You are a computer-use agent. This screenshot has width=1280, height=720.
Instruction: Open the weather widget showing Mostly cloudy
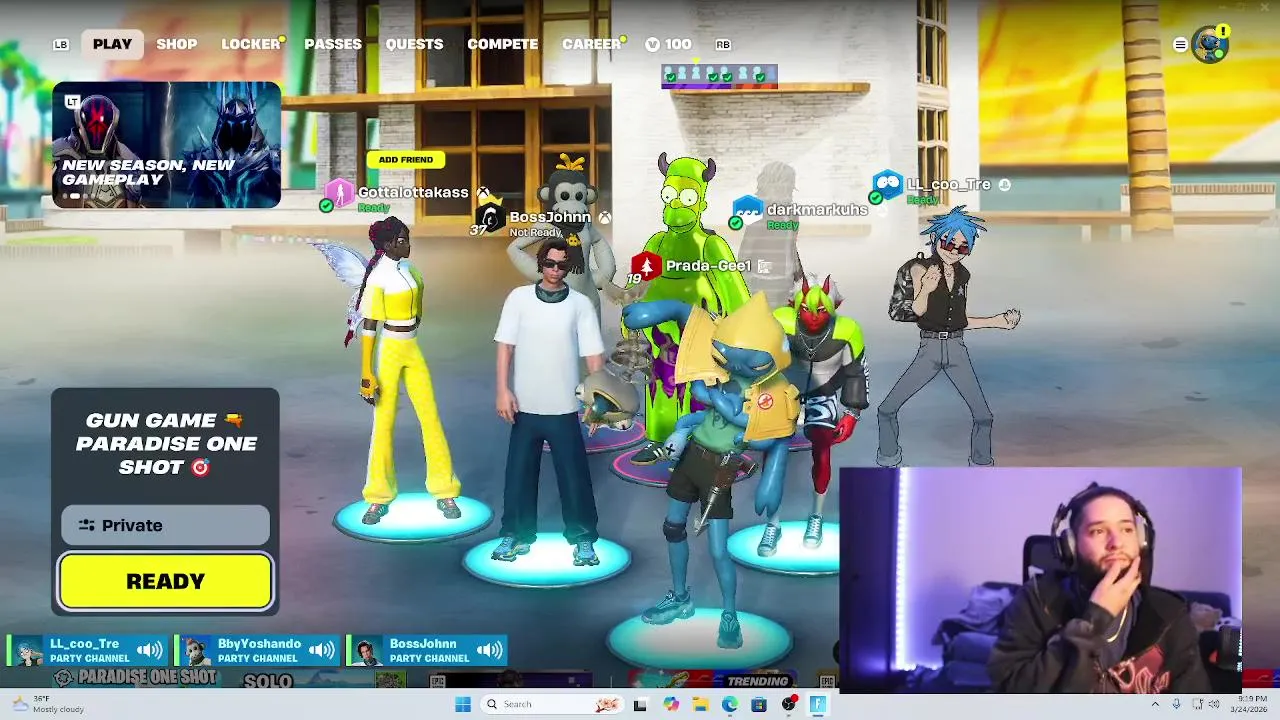48,704
